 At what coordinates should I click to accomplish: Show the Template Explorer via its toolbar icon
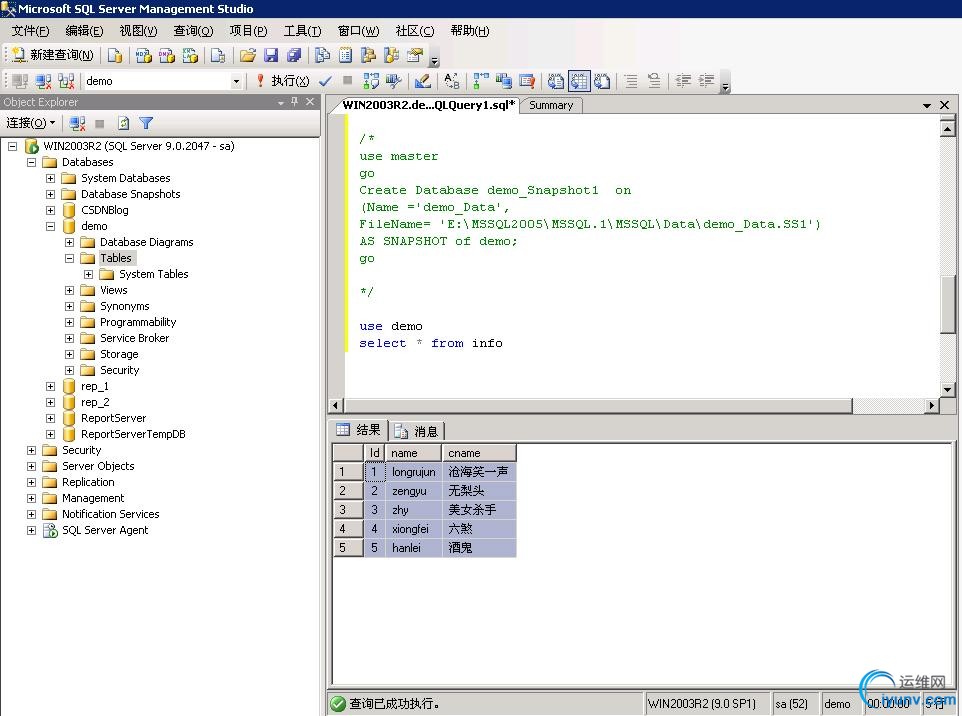tap(391, 55)
